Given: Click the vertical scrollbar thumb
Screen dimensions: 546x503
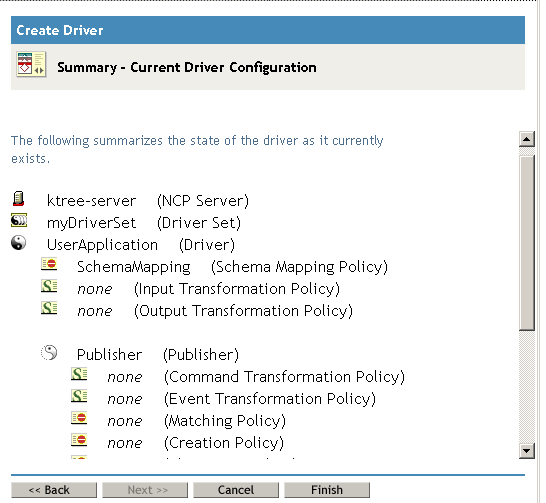Looking at the screenshot, I should pos(526,243).
